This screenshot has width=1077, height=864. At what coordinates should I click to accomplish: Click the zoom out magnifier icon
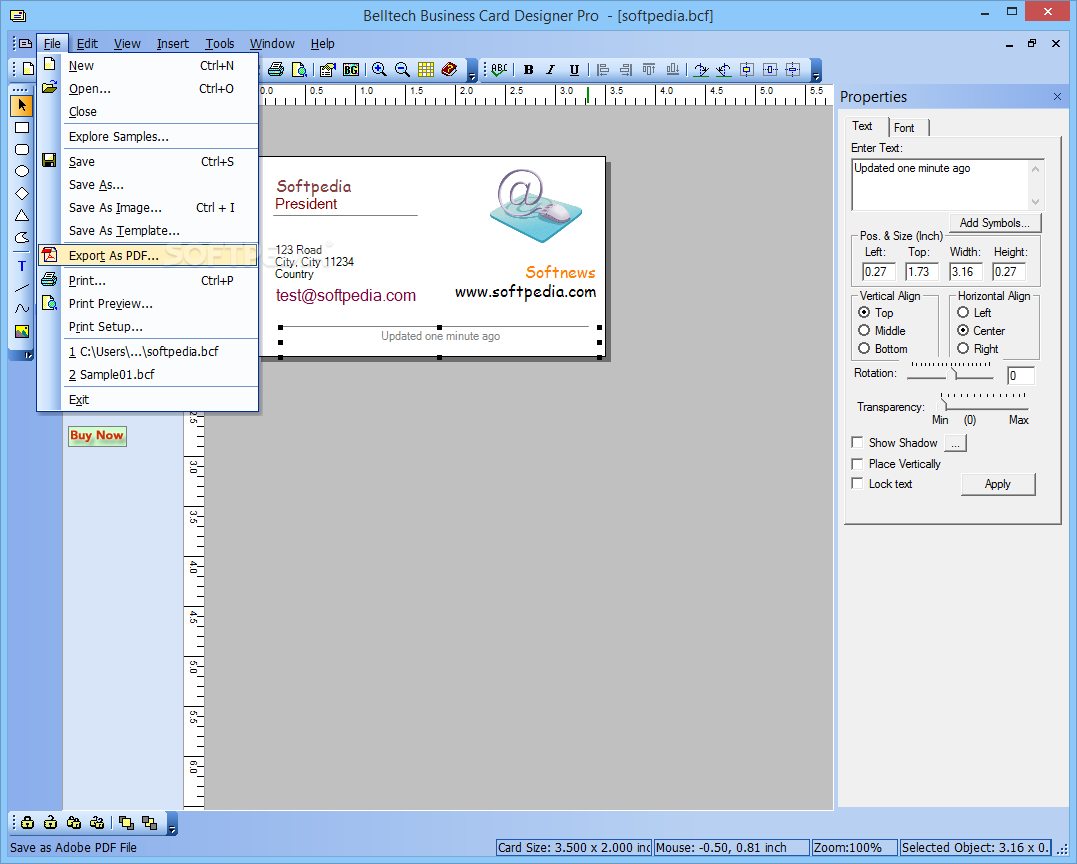[x=403, y=69]
